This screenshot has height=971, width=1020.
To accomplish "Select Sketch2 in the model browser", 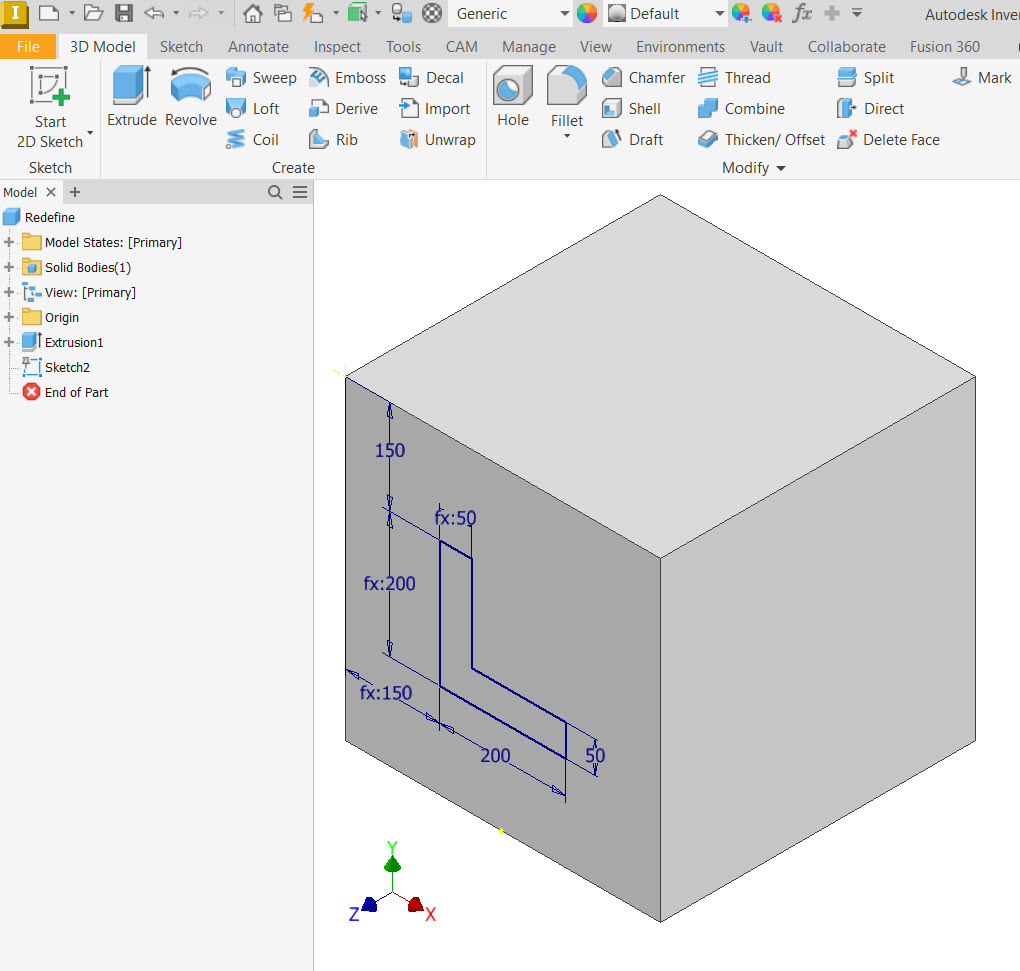I will (x=66, y=367).
